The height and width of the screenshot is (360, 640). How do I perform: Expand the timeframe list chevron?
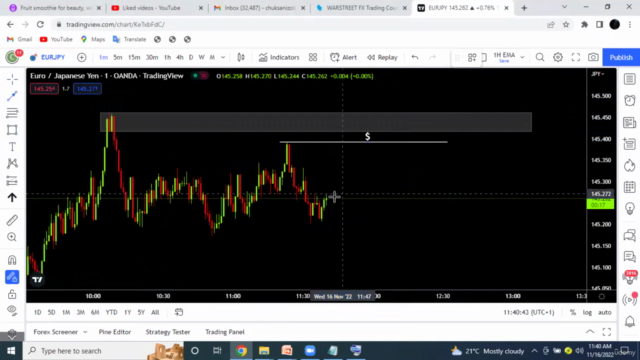223,58
